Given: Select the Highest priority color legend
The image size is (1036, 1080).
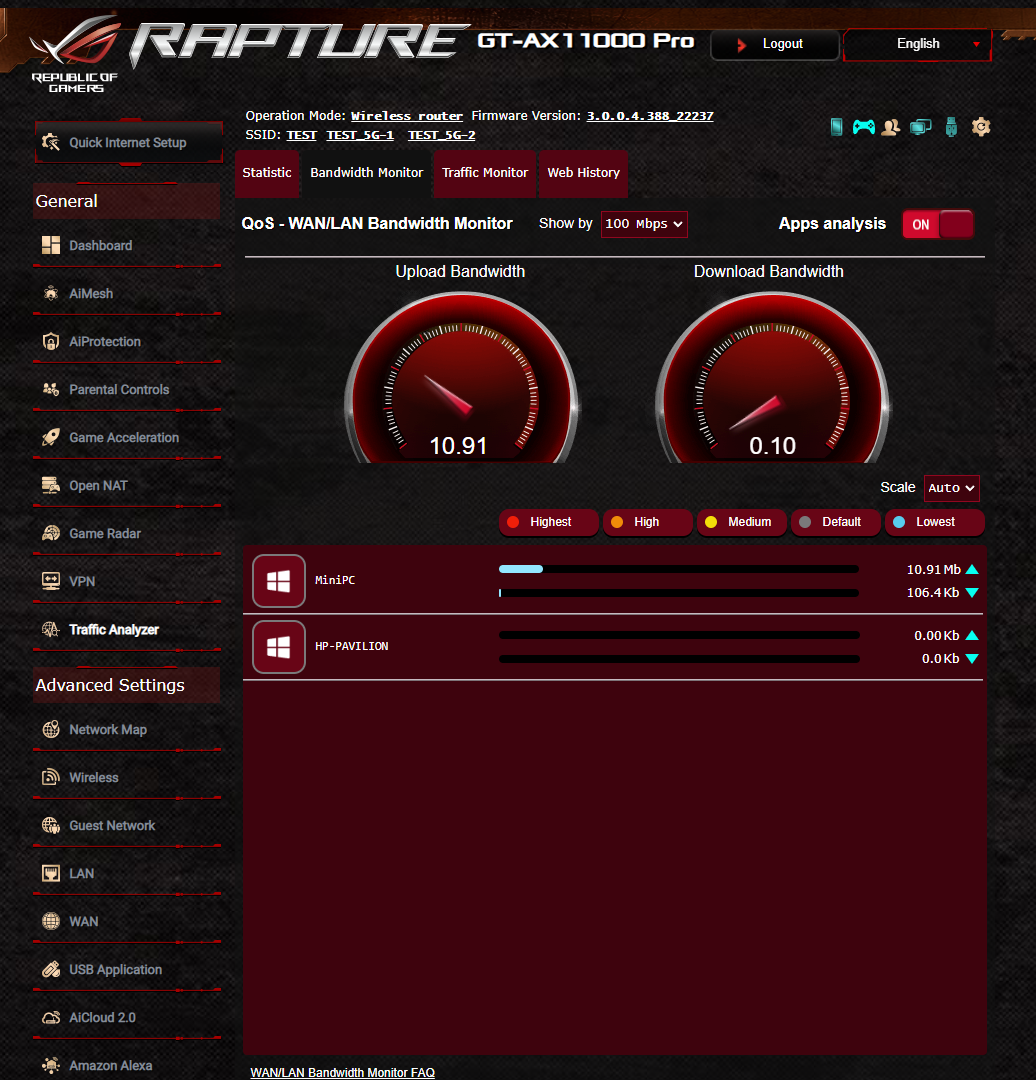Looking at the screenshot, I should (548, 522).
